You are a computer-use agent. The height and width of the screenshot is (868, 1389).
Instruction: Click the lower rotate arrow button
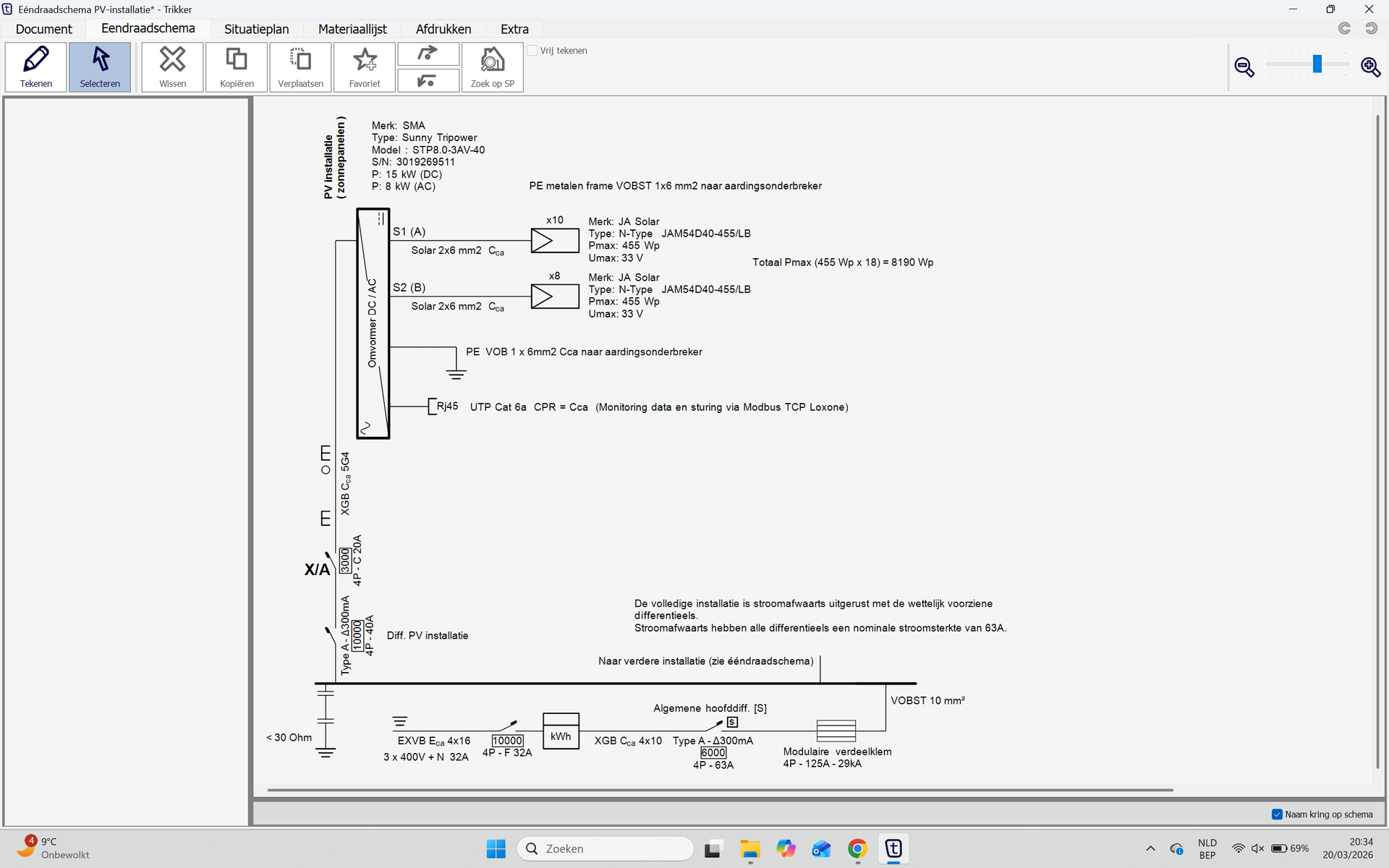point(428,80)
